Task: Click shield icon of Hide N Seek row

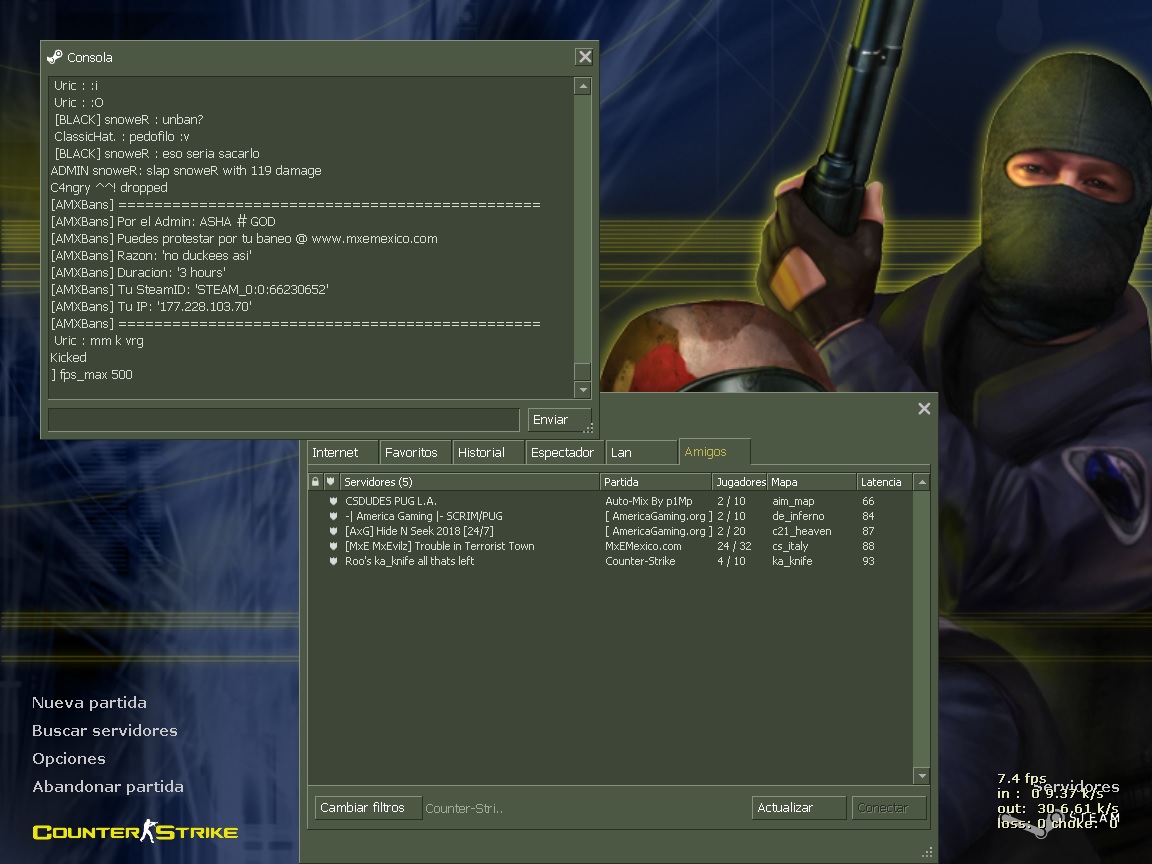Action: click(333, 531)
